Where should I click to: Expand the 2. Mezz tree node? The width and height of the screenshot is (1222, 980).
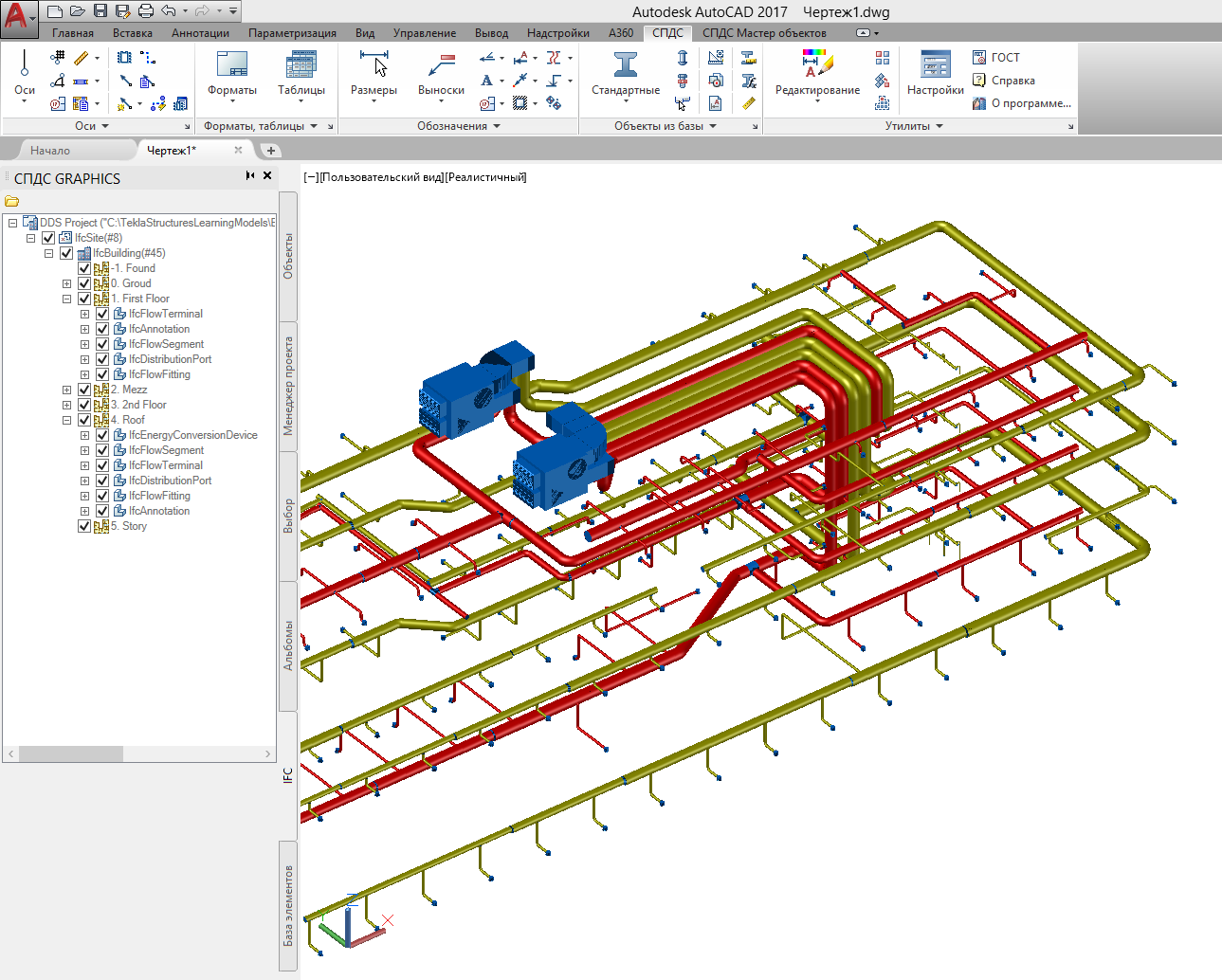coord(66,390)
